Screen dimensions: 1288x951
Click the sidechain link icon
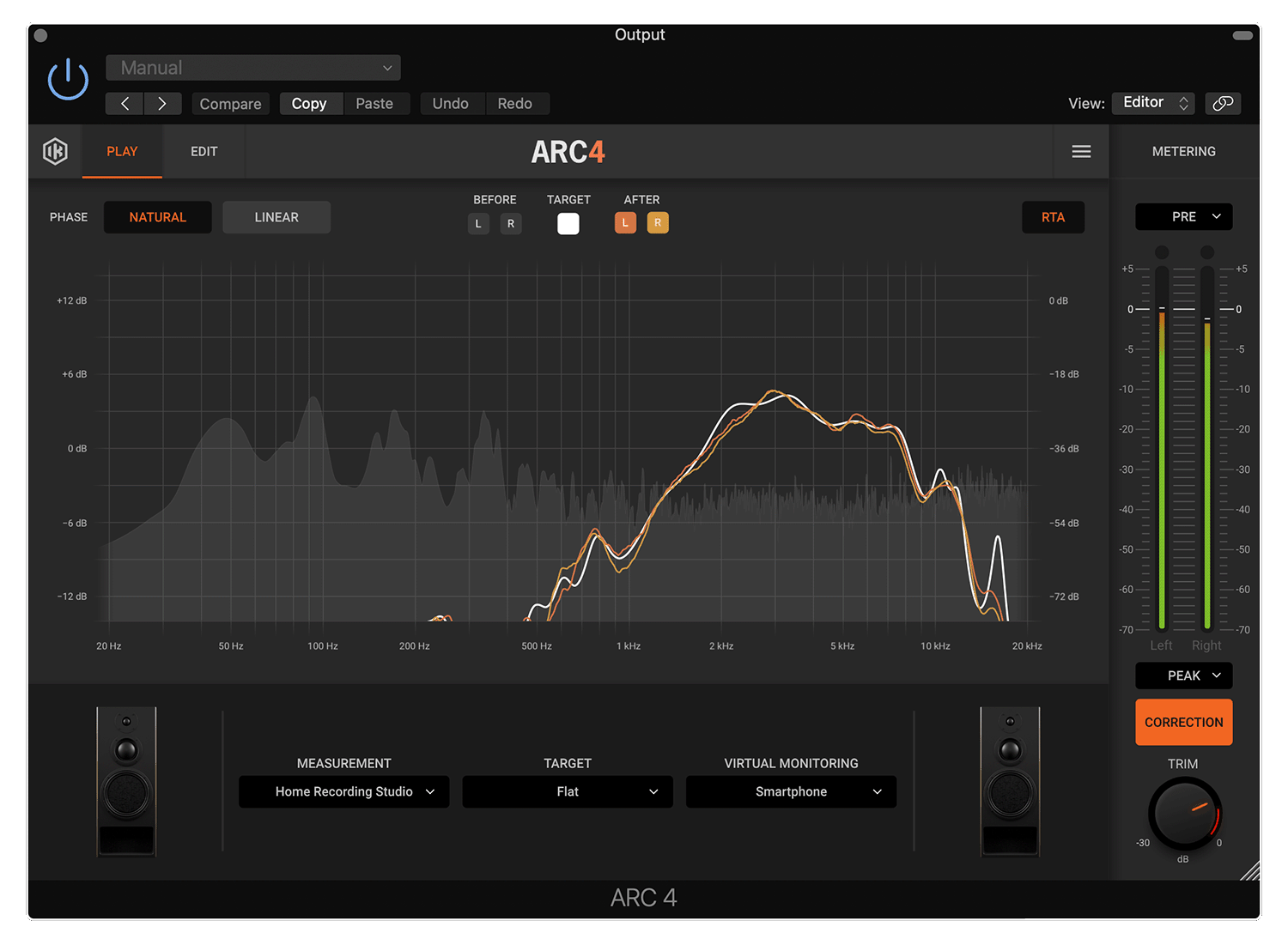point(1223,103)
